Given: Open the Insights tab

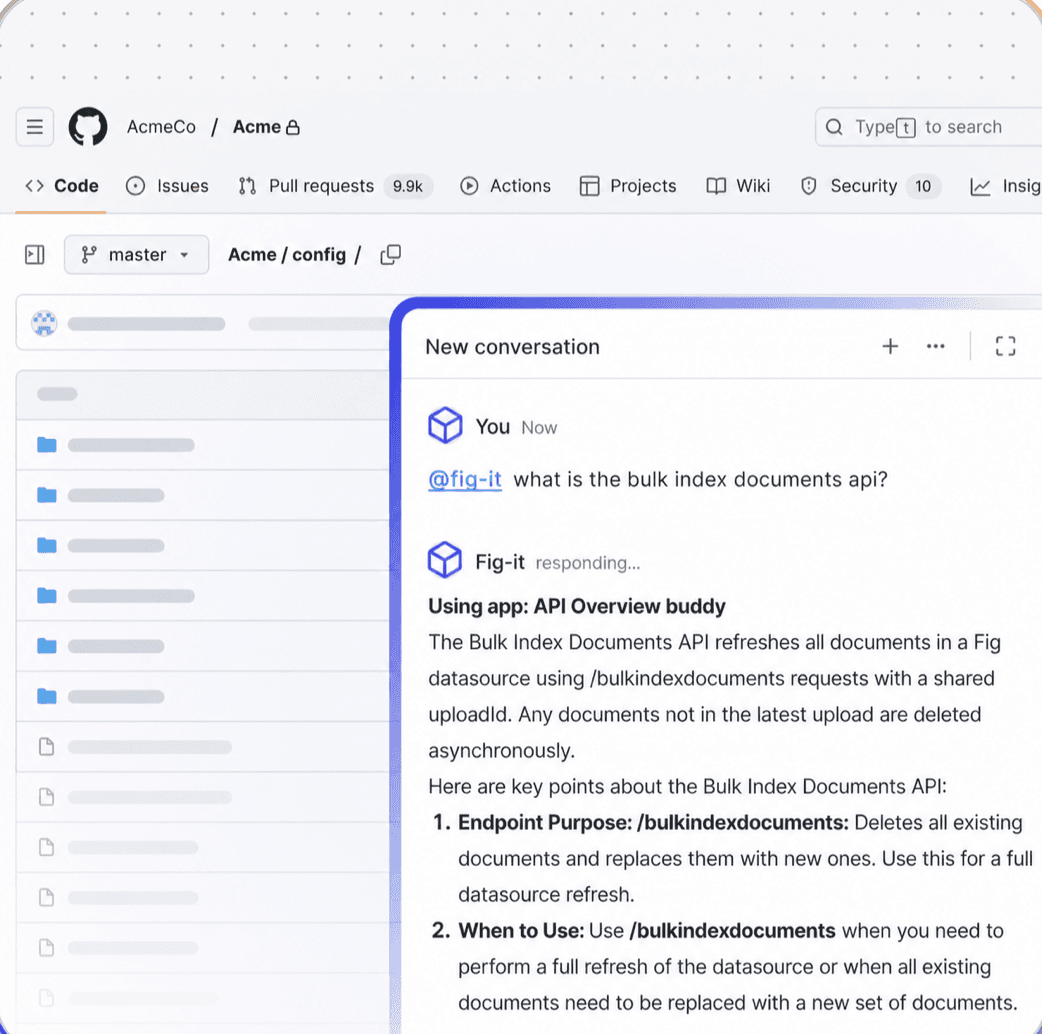Looking at the screenshot, I should click(x=1005, y=186).
